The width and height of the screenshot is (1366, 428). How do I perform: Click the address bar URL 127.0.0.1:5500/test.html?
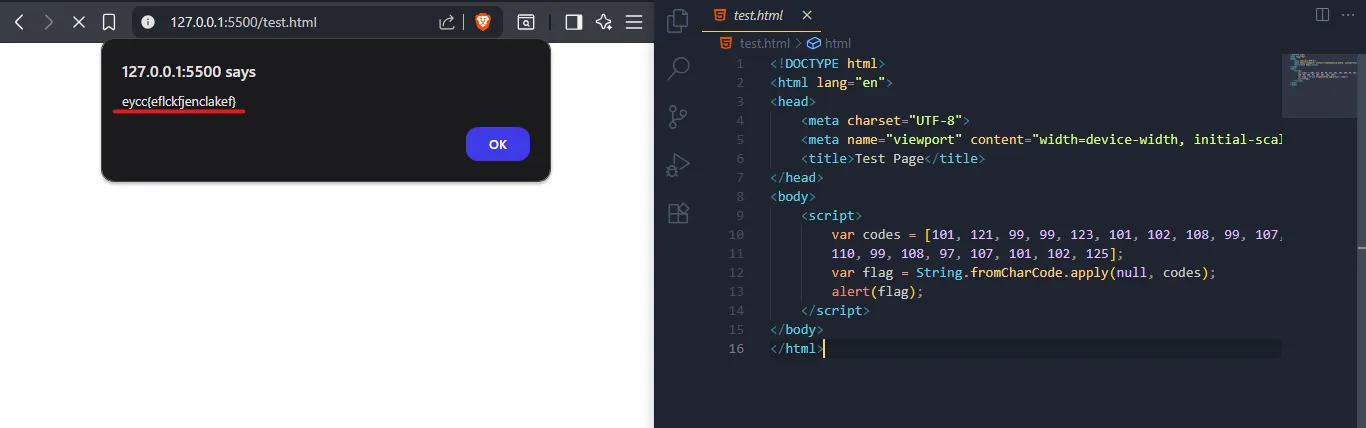tap(244, 21)
